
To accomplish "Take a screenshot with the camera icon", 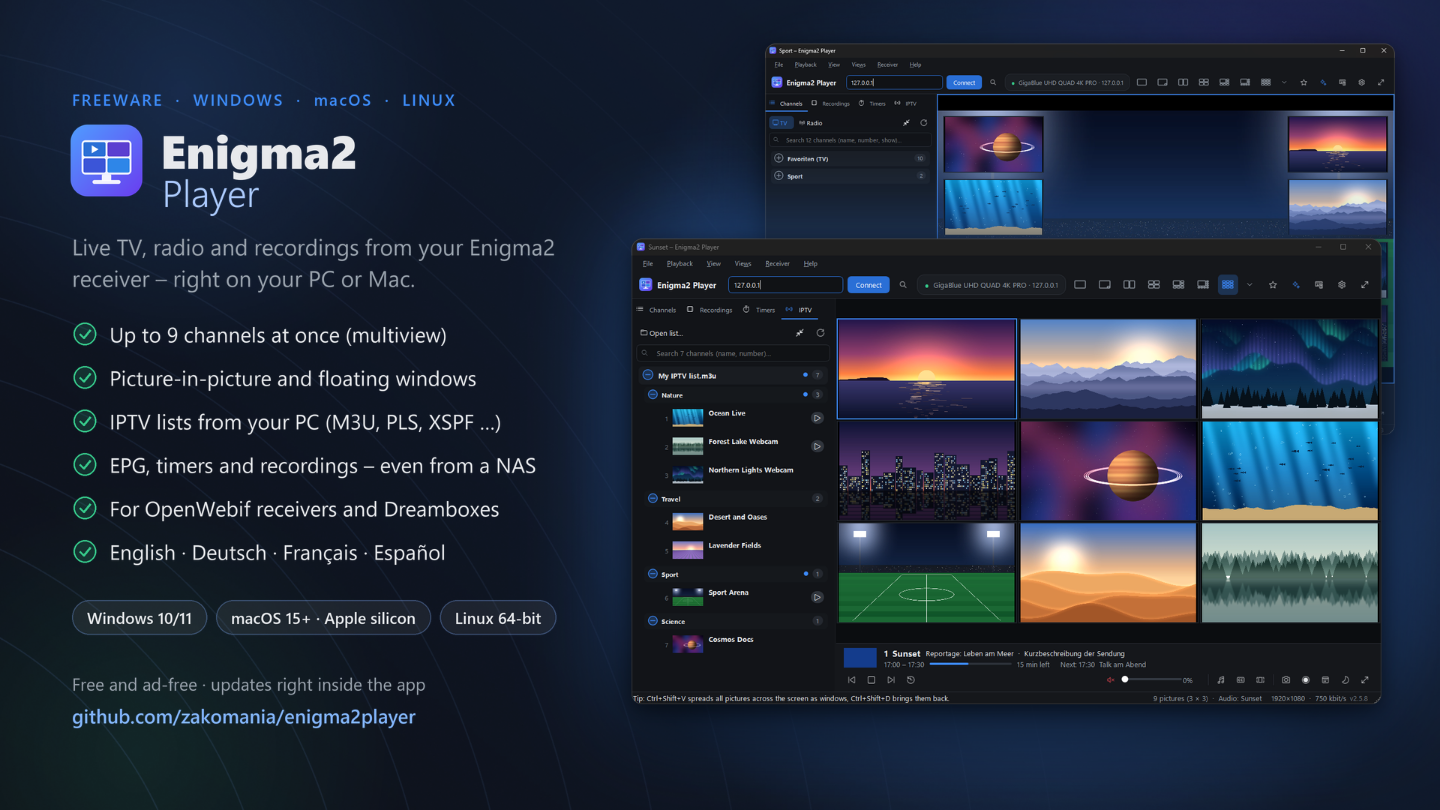I will 1286,680.
